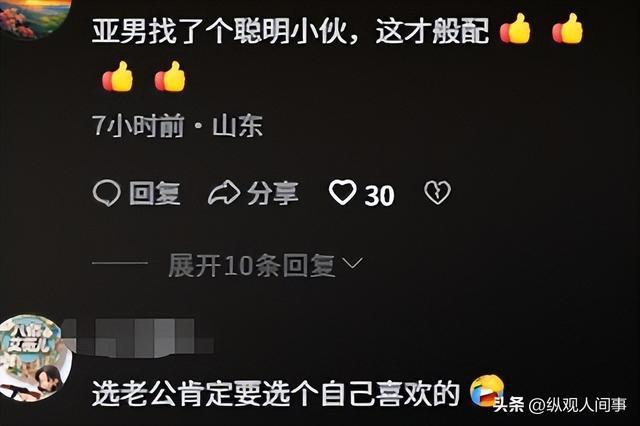Click the chevron next to 展开10条回复
This screenshot has width=640, height=426.
click(x=352, y=263)
